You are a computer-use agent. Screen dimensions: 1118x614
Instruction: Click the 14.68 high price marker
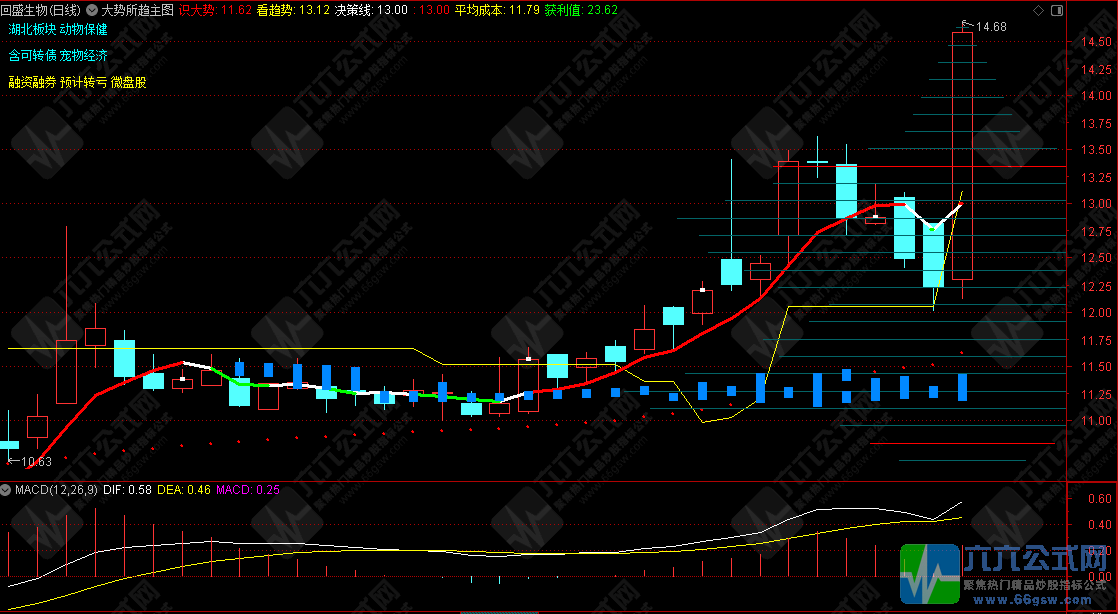991,27
